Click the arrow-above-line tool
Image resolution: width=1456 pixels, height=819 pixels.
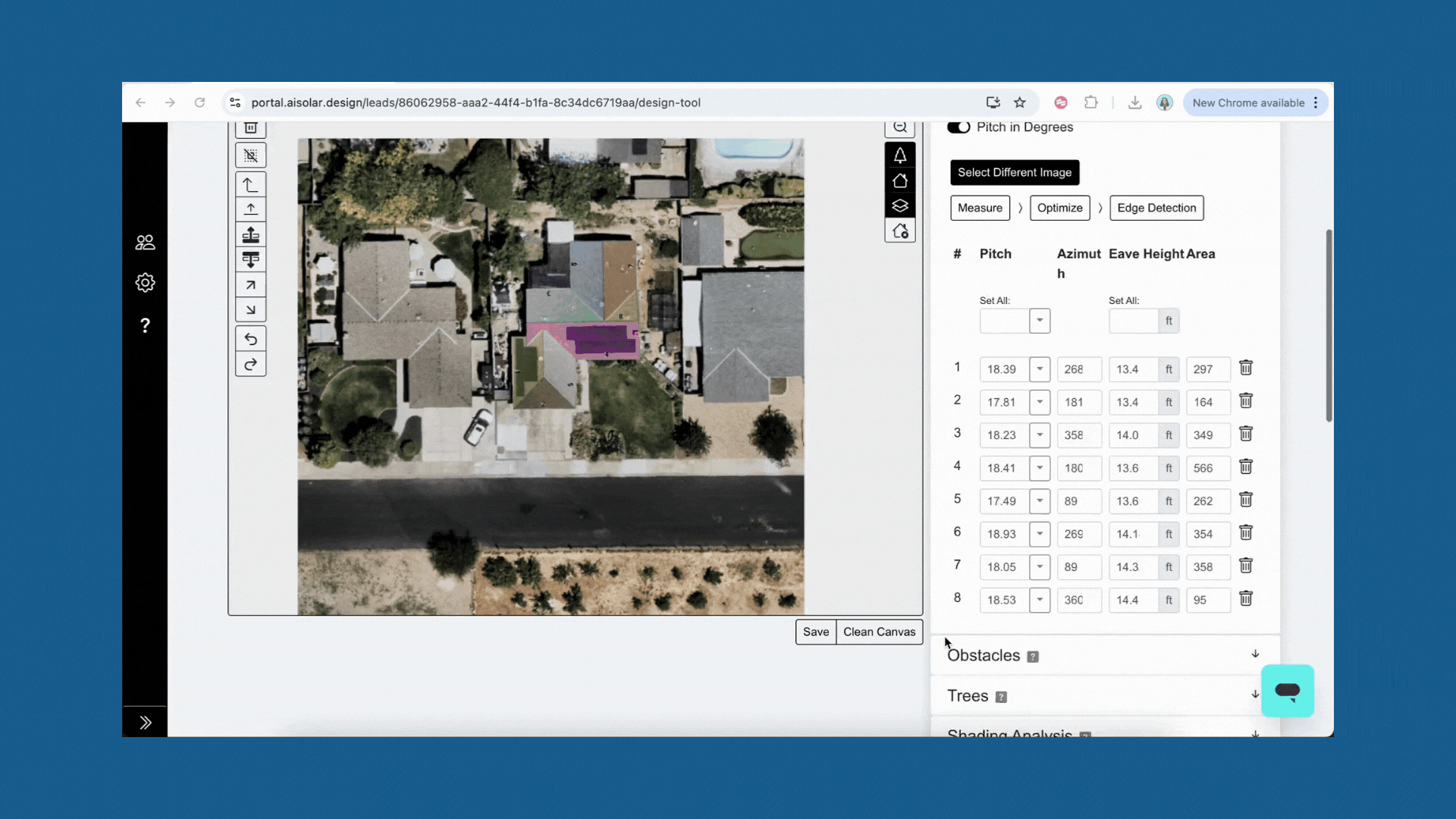pos(251,209)
